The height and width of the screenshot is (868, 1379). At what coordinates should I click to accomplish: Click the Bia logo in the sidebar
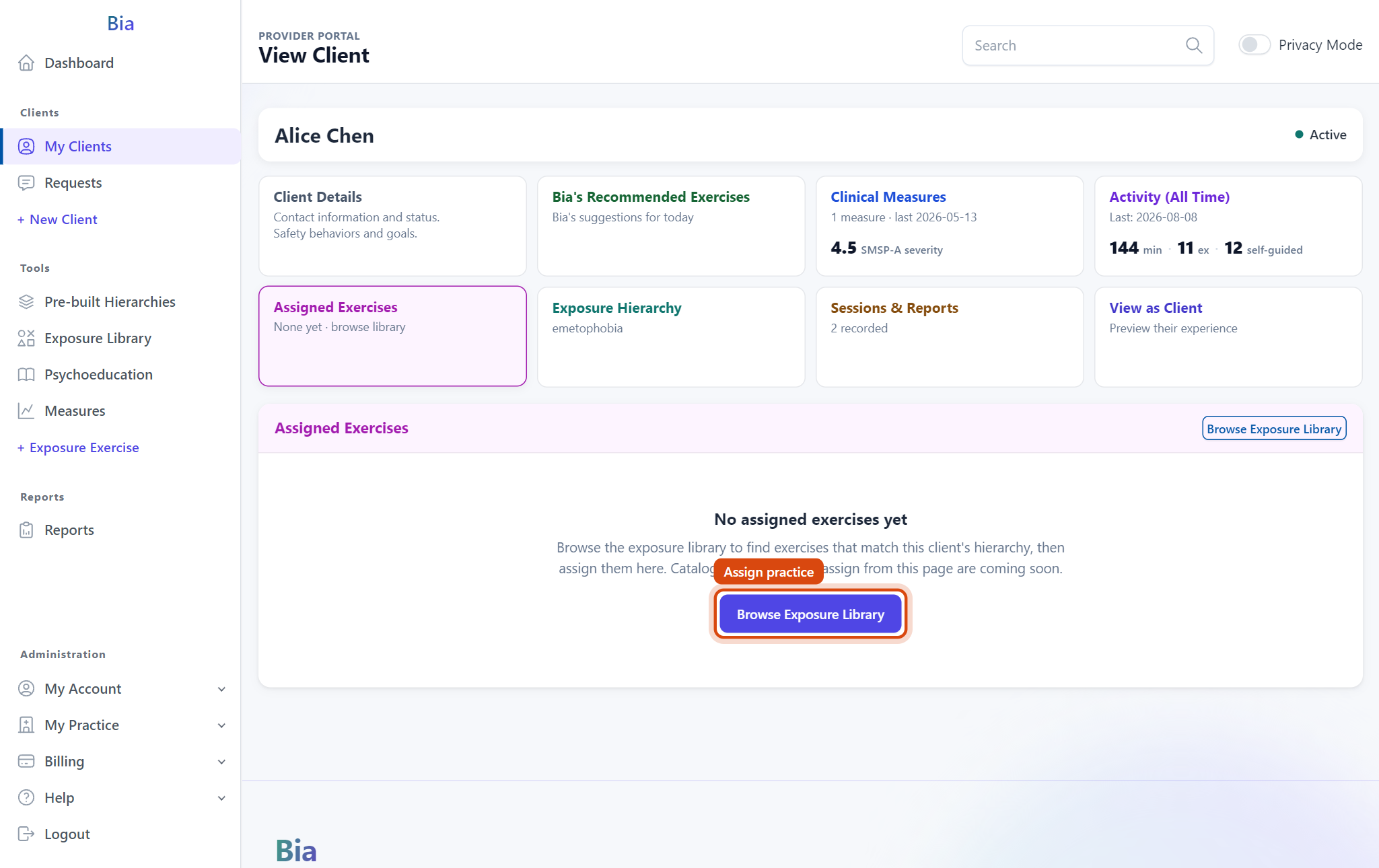point(120,24)
